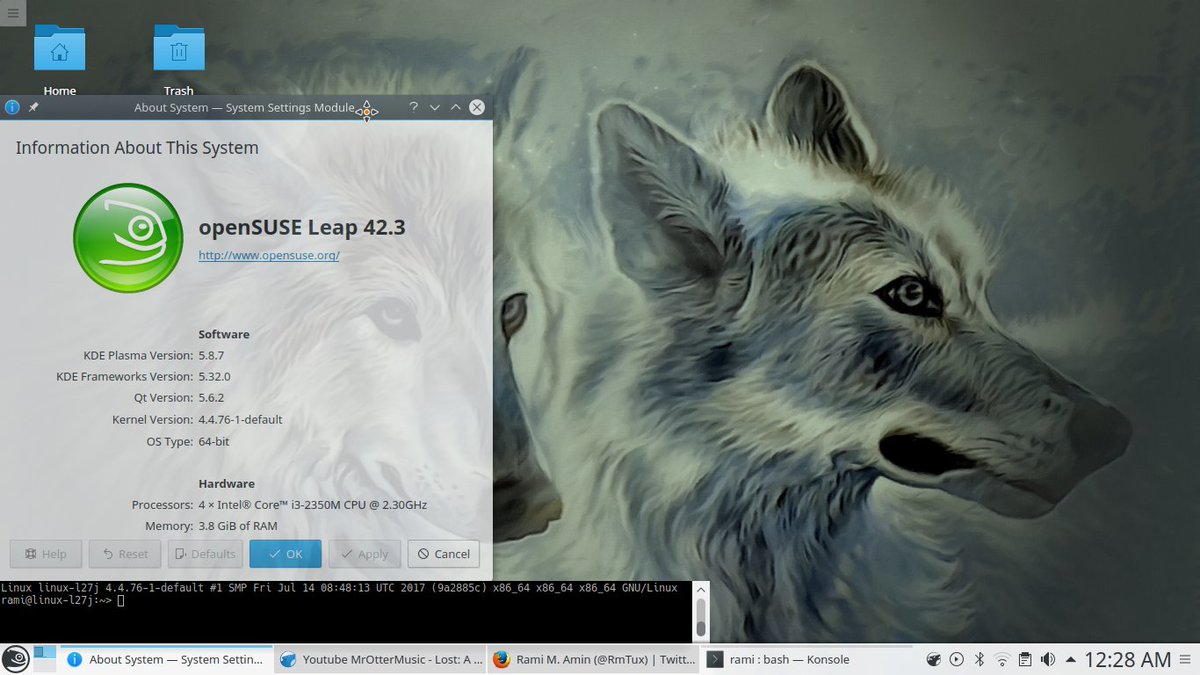The width and height of the screenshot is (1200, 675).
Task: Confirm with the OK button
Action: pyautogui.click(x=285, y=554)
